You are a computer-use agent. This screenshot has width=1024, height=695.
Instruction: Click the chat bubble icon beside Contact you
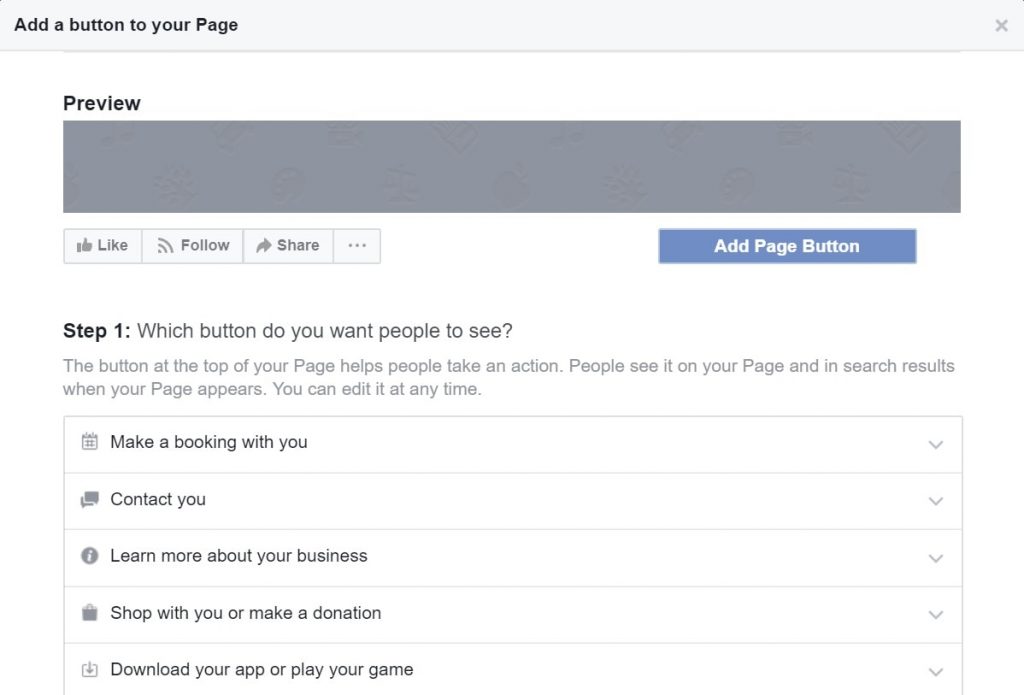point(90,499)
